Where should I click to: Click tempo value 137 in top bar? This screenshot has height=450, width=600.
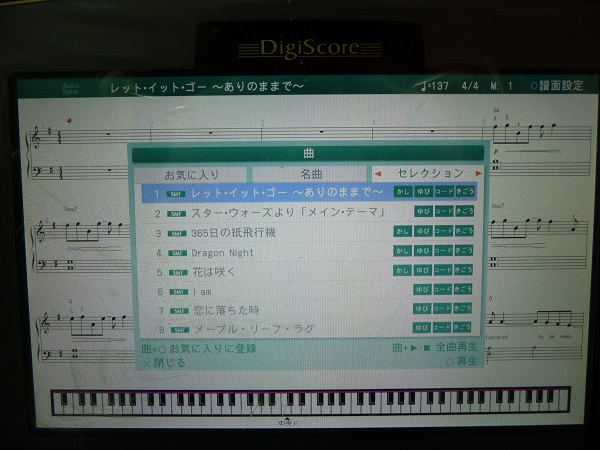(435, 86)
